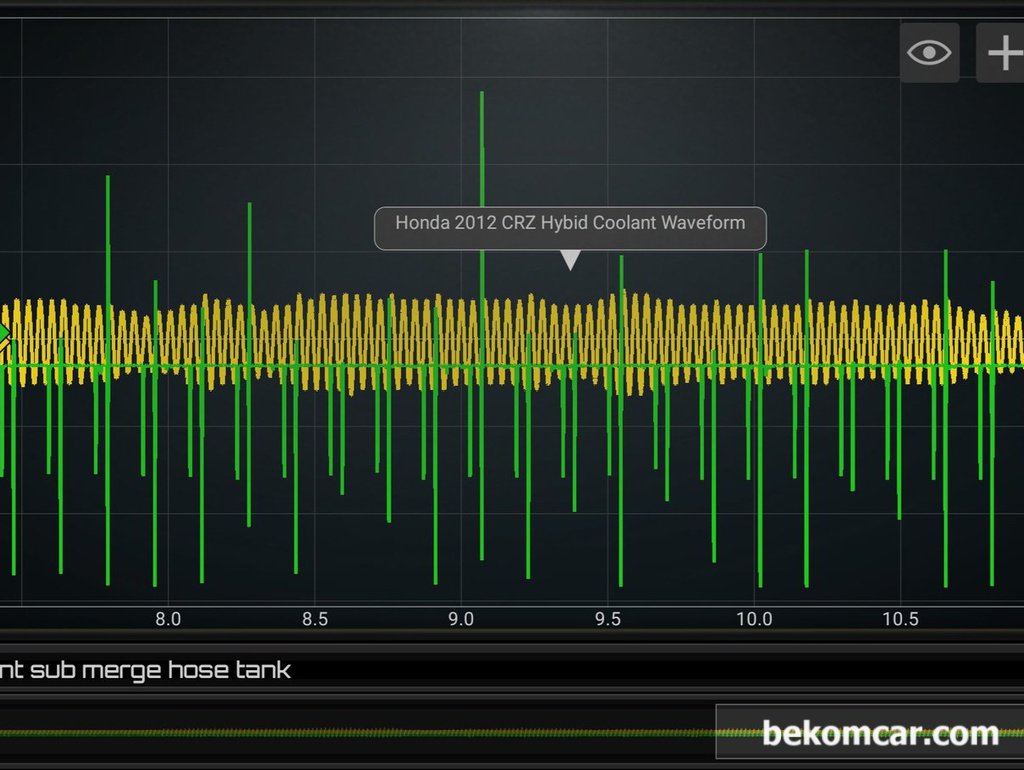Select the 9.0 mark on time axis
Image resolution: width=1024 pixels, height=770 pixels.
click(461, 619)
